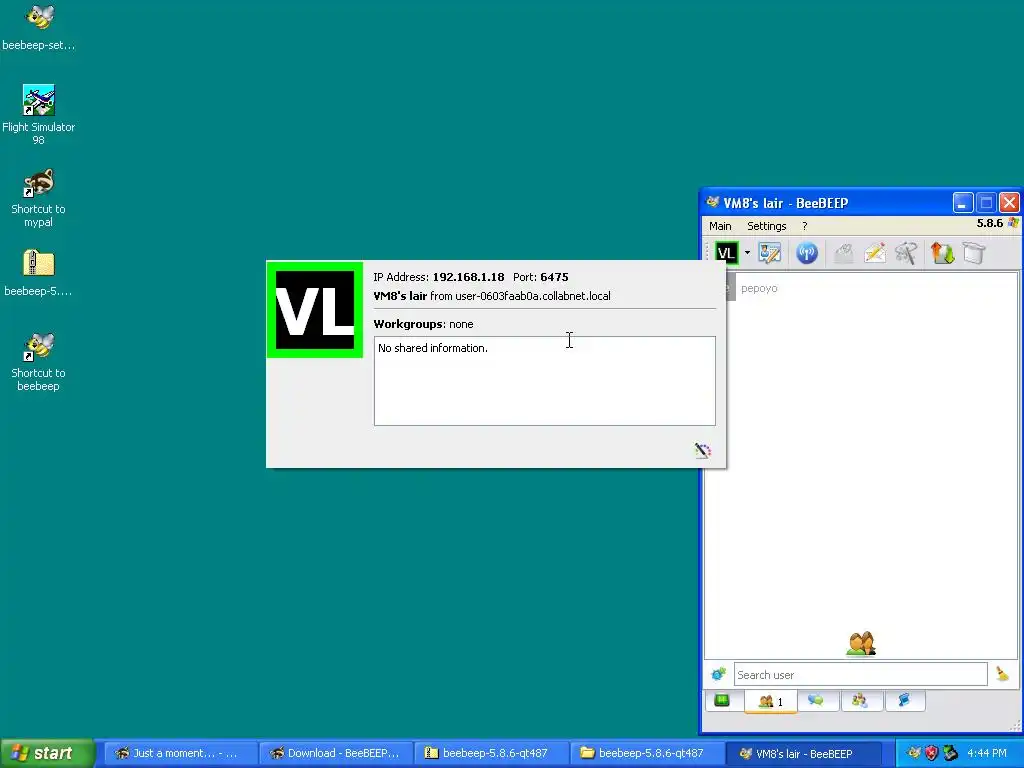The width and height of the screenshot is (1024, 768).
Task: Open beebeep-5... zip file on desktop
Action: coord(39,273)
